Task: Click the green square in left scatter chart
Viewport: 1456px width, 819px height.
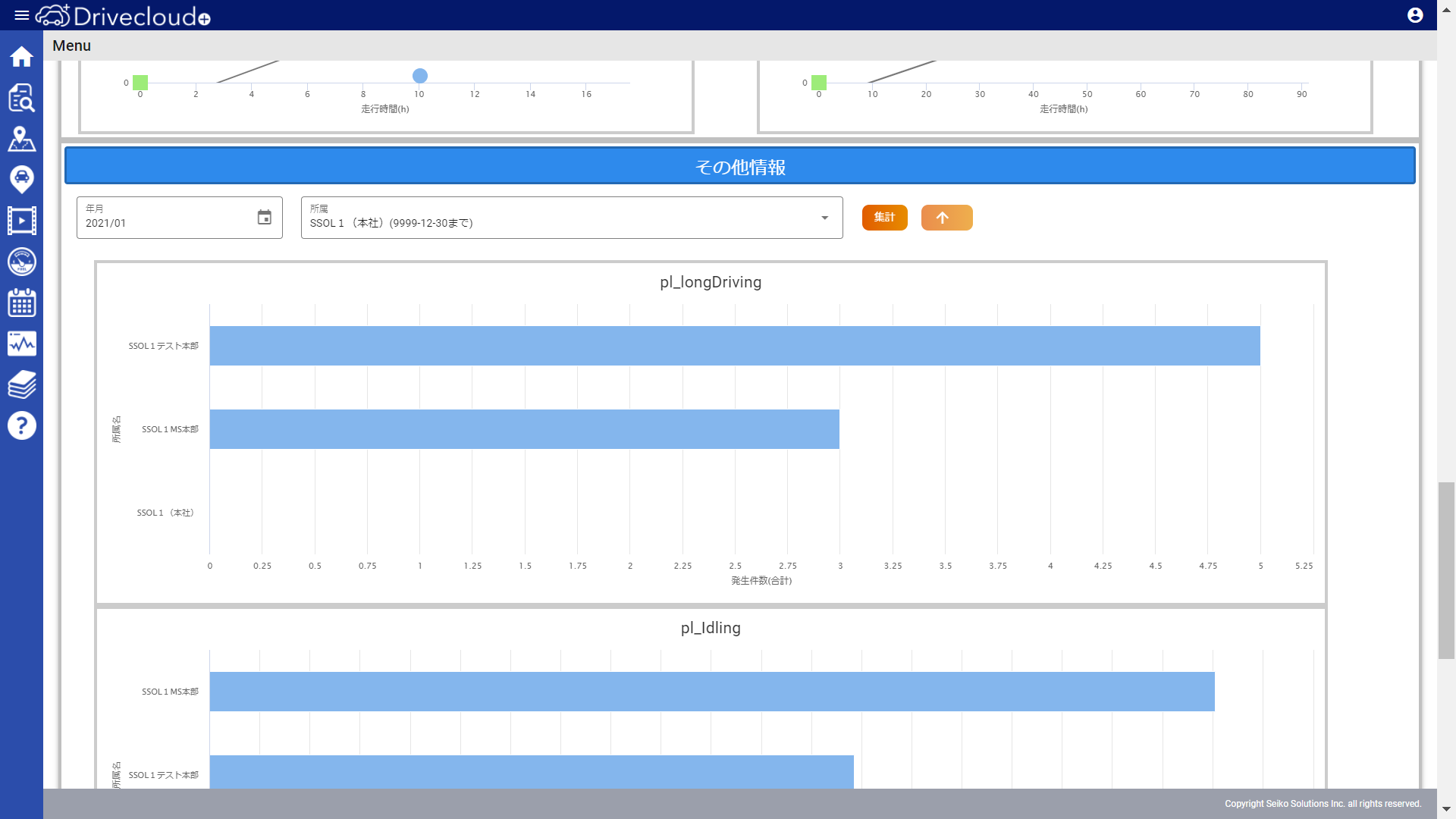Action: (x=140, y=83)
